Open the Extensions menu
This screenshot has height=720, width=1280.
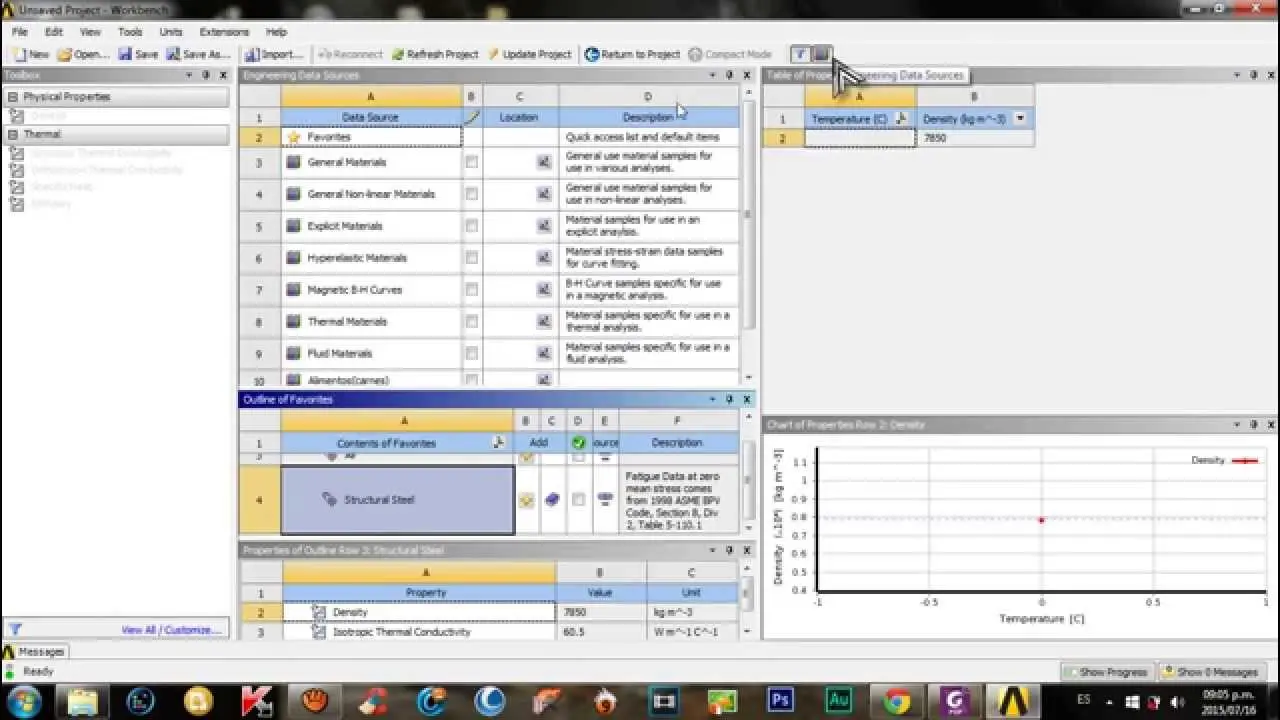224,32
